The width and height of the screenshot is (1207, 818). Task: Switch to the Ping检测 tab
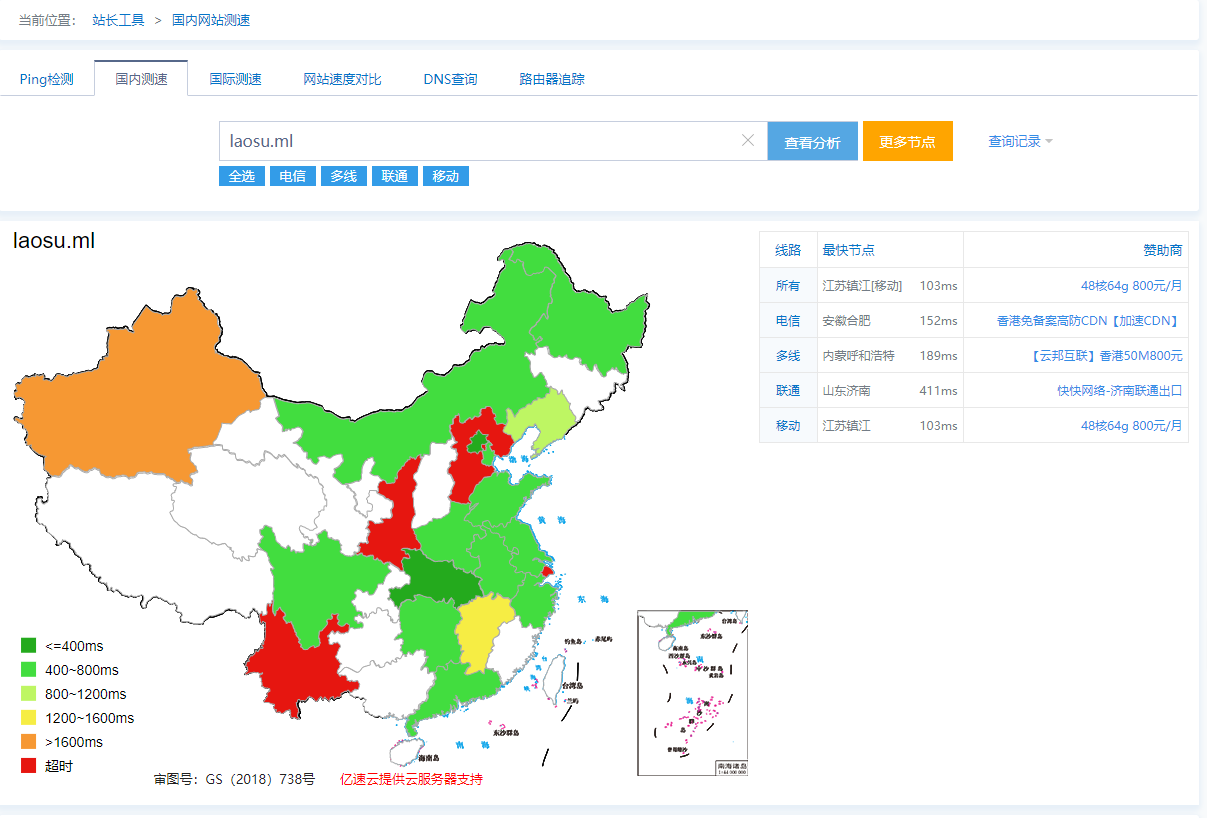(x=47, y=79)
